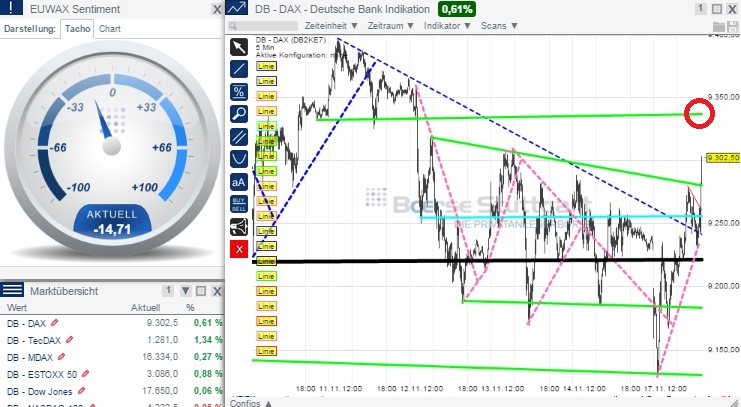Viewport: 741px width, 407px height.
Task: Click the yellow 9.302,50 price label on chart
Action: click(722, 157)
